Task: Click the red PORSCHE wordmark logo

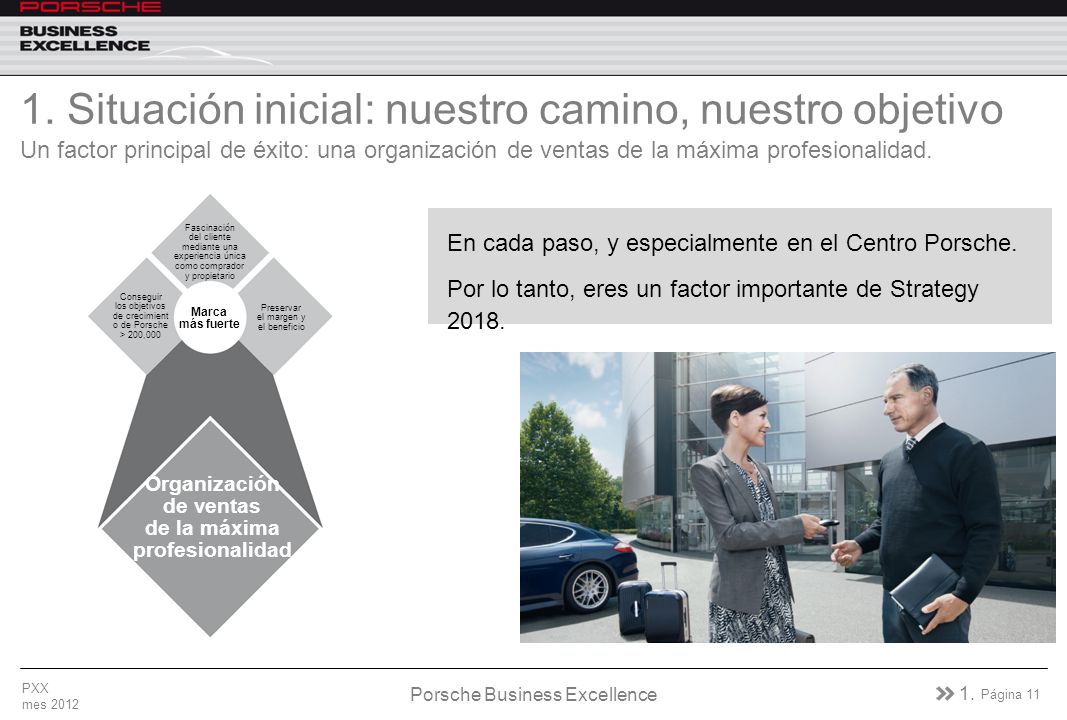Action: tap(90, 7)
